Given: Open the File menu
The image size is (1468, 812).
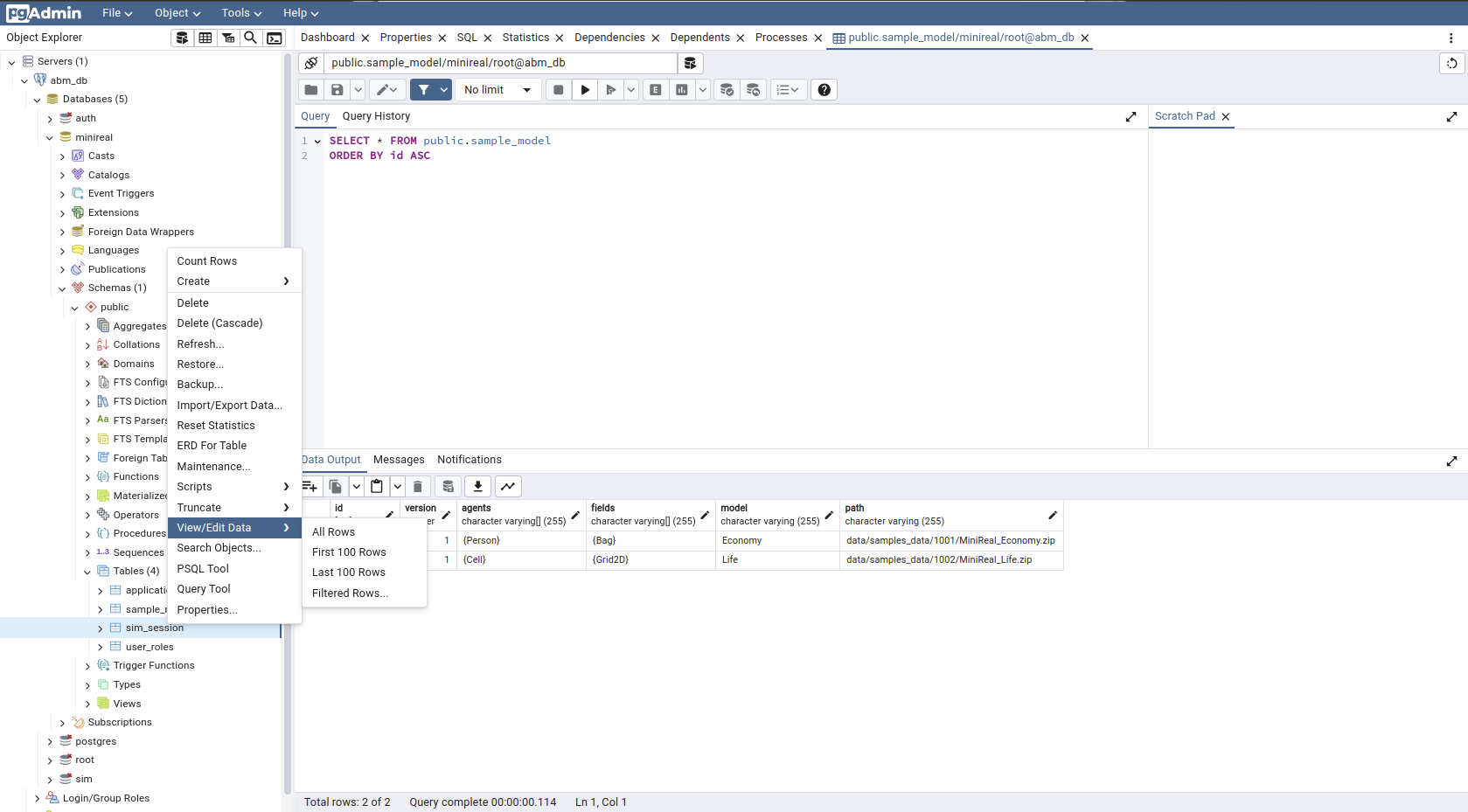Looking at the screenshot, I should click(x=117, y=13).
